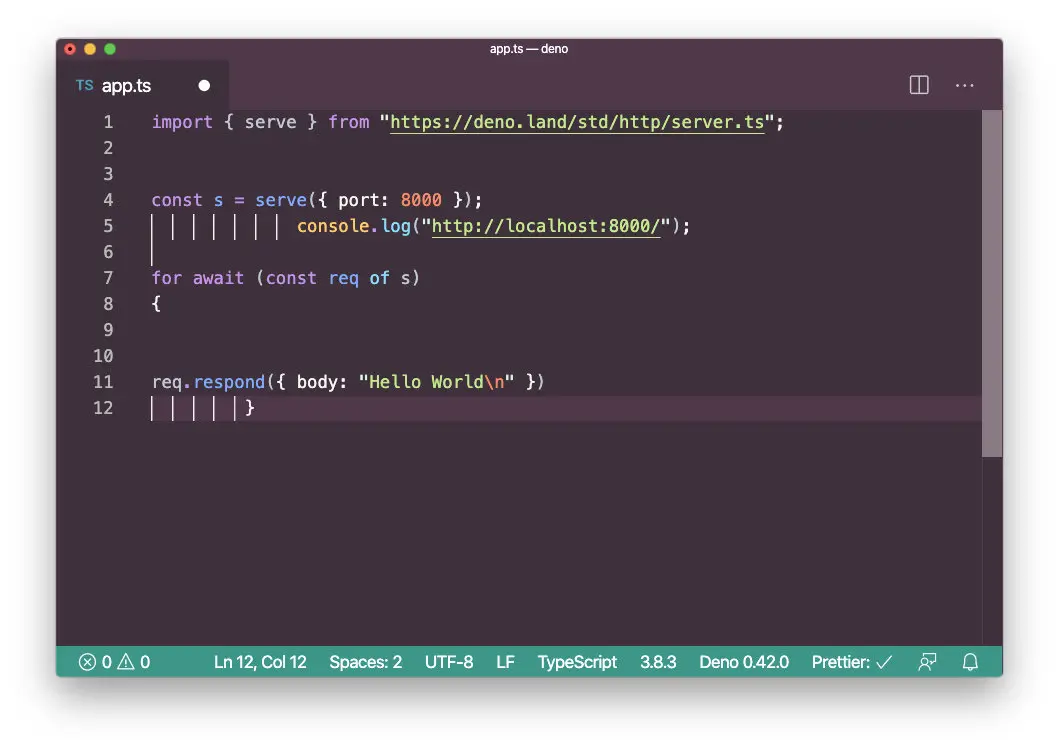Click line number 11 in gutter
The image size is (1059, 751).
pyautogui.click(x=103, y=382)
